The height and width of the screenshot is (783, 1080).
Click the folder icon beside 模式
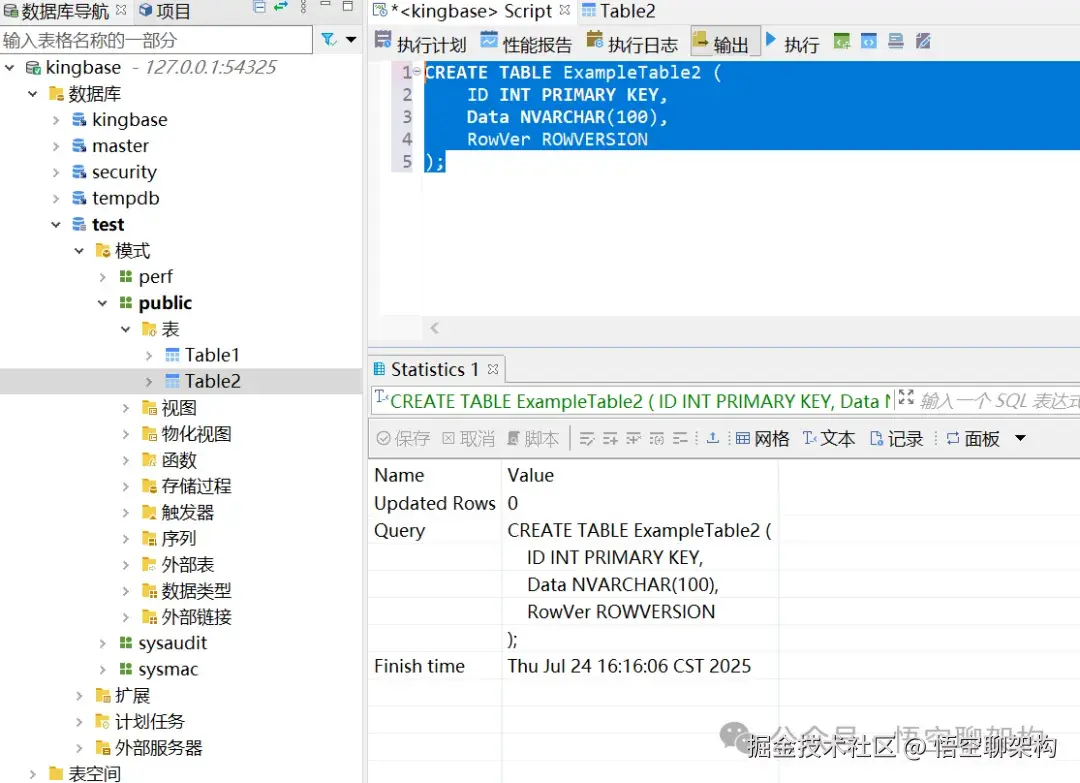[x=103, y=251]
